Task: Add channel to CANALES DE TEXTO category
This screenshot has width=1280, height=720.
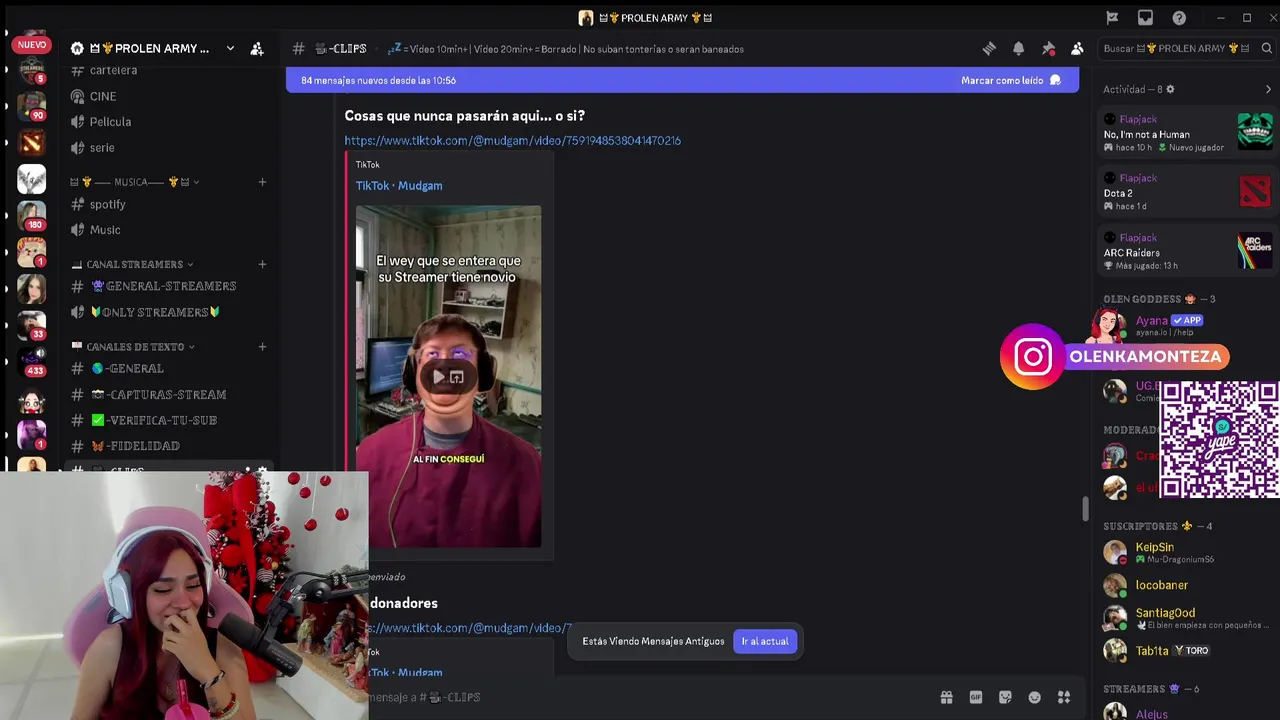Action: [x=262, y=347]
